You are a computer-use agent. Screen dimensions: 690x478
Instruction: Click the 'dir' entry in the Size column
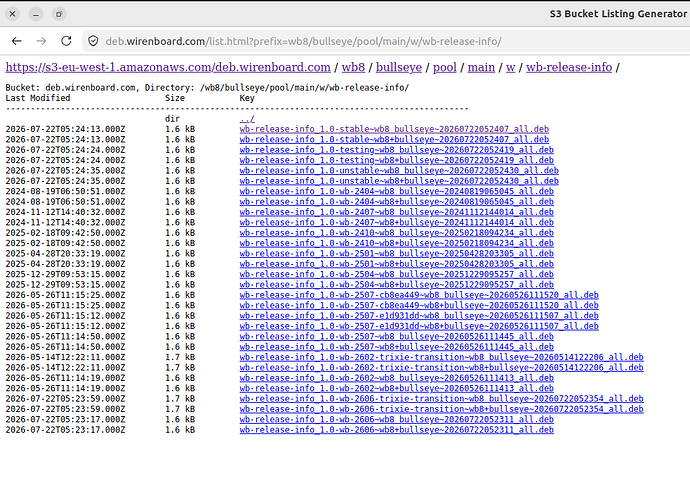pos(172,119)
